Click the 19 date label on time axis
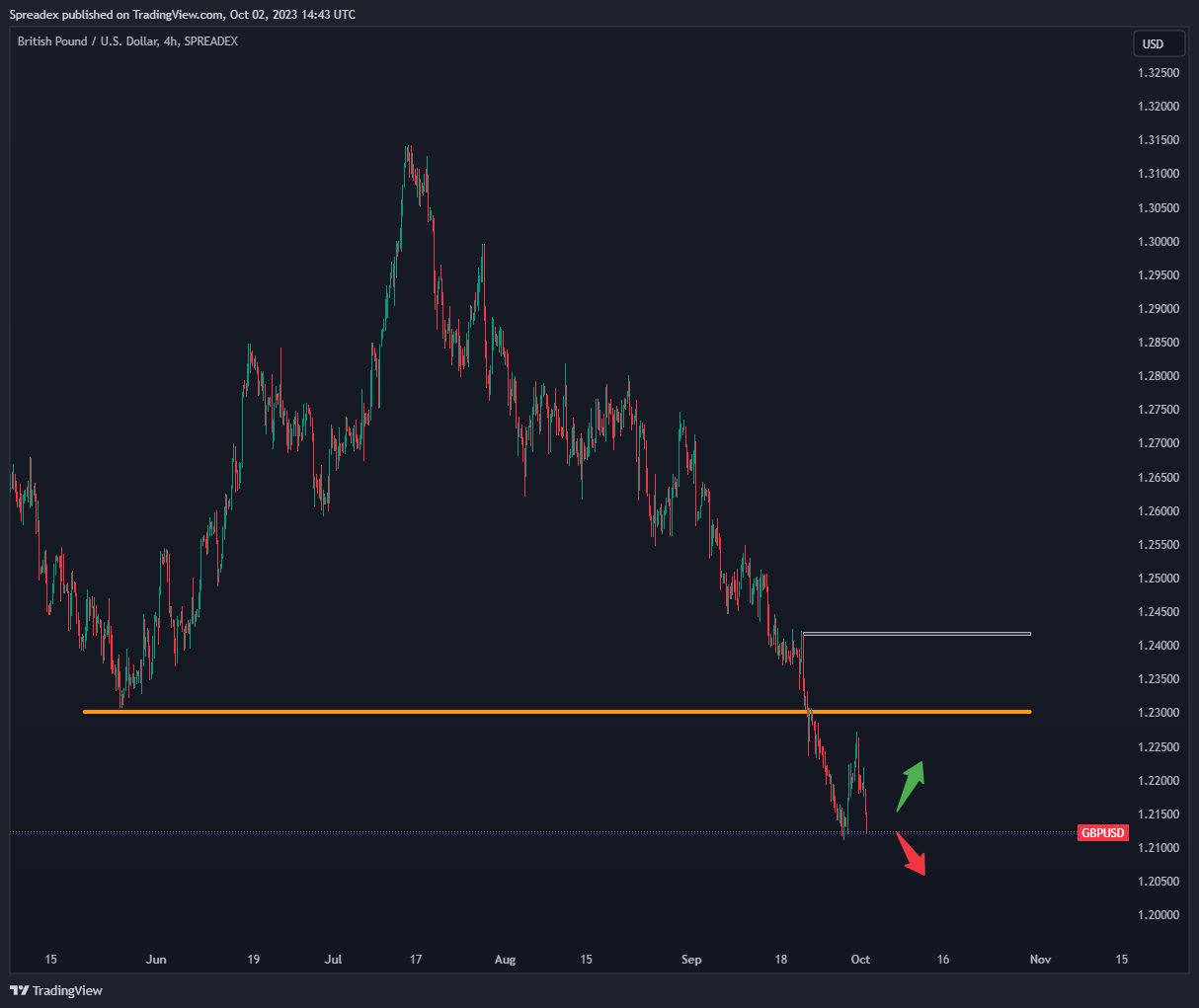Viewport: 1199px width, 1008px height. 254,960
